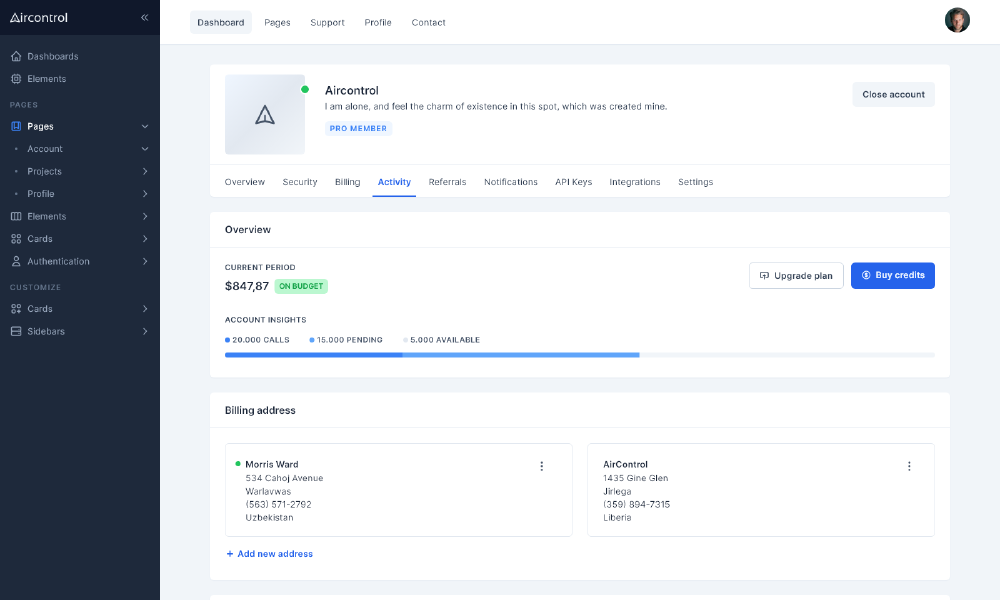Viewport: 1000px width, 600px height.
Task: Open the profile avatar in the top bar
Action: [957, 19]
